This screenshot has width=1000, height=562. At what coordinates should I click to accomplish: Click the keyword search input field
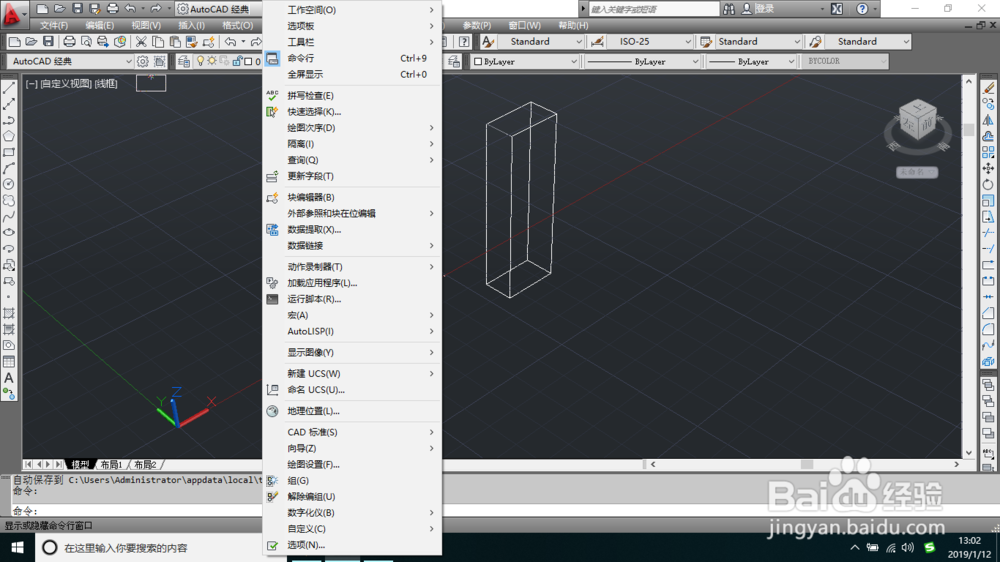click(x=652, y=9)
